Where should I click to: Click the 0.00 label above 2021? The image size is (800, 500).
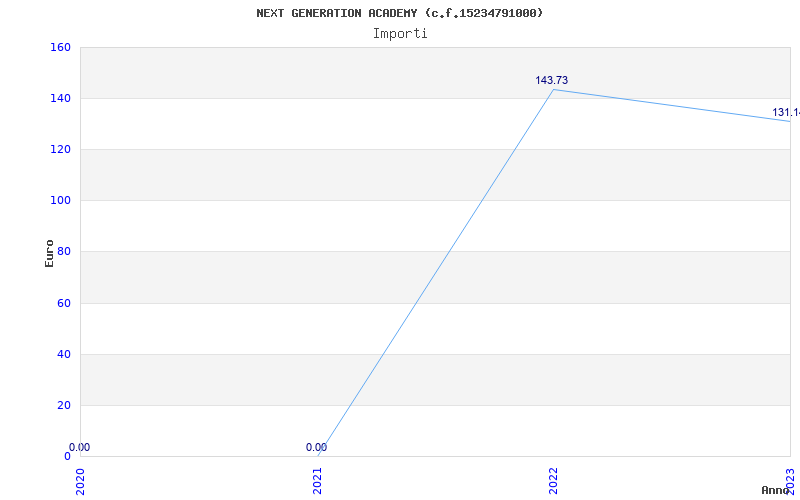point(316,447)
